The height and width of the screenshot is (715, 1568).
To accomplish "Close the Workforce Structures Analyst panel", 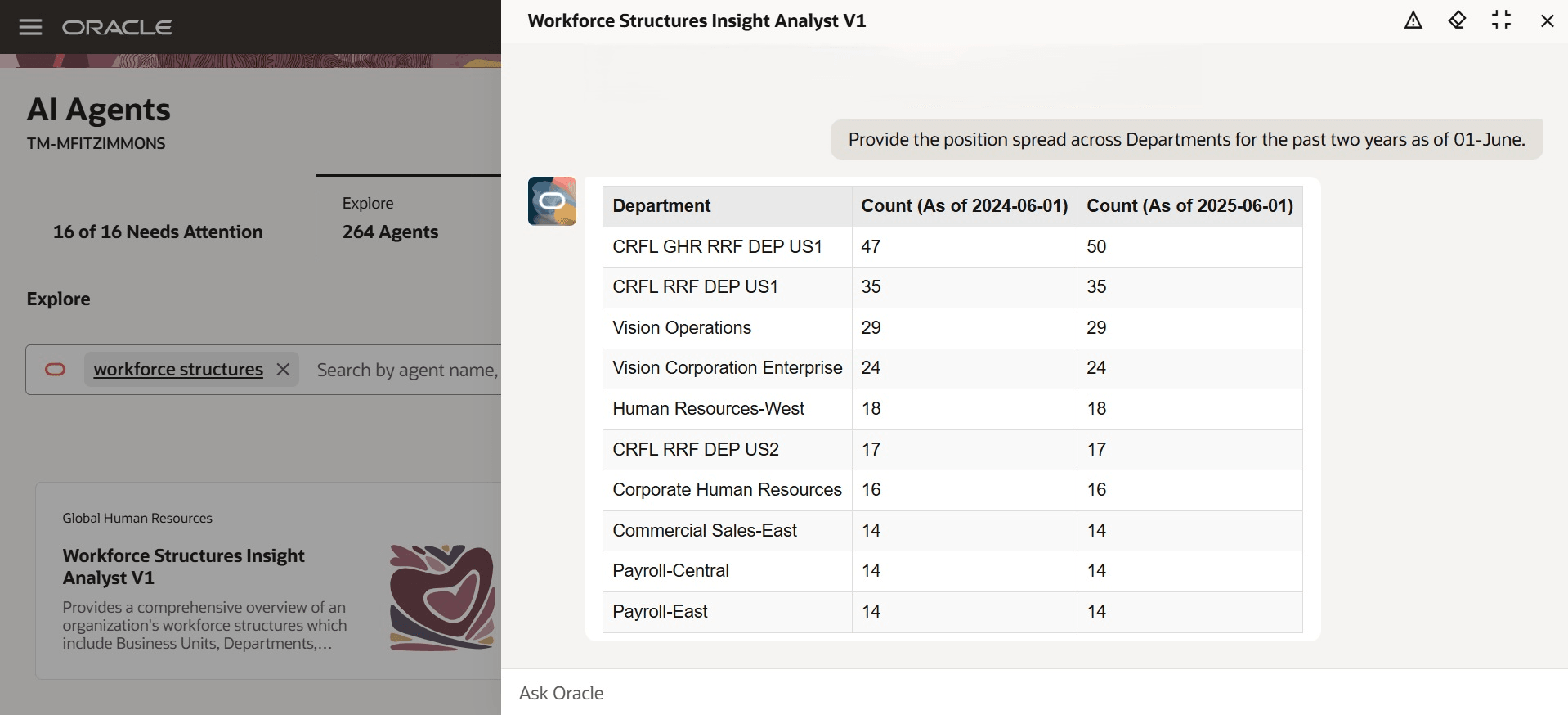I will pos(1547,21).
